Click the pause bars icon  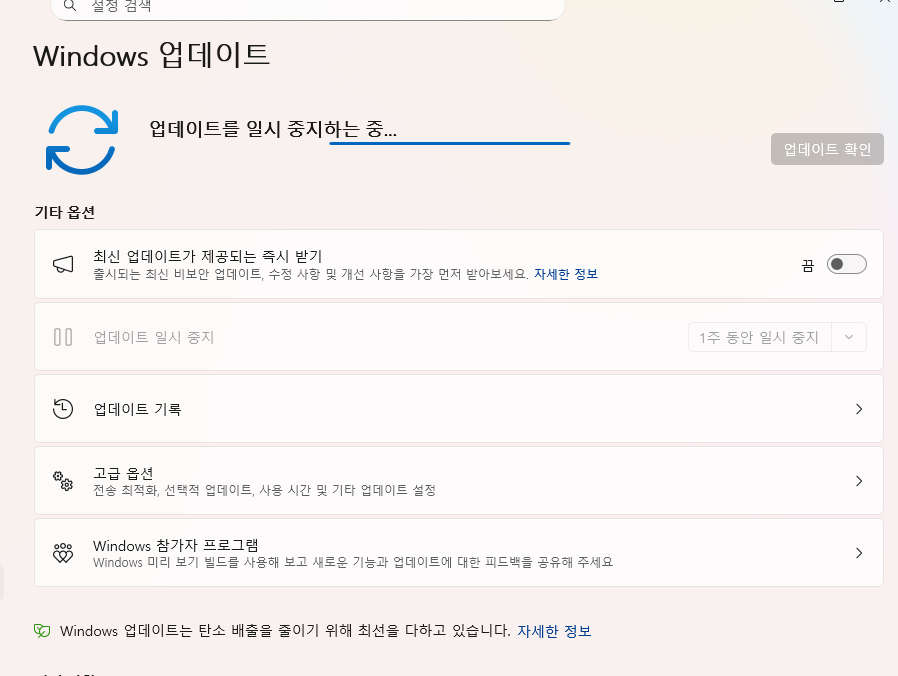(63, 337)
